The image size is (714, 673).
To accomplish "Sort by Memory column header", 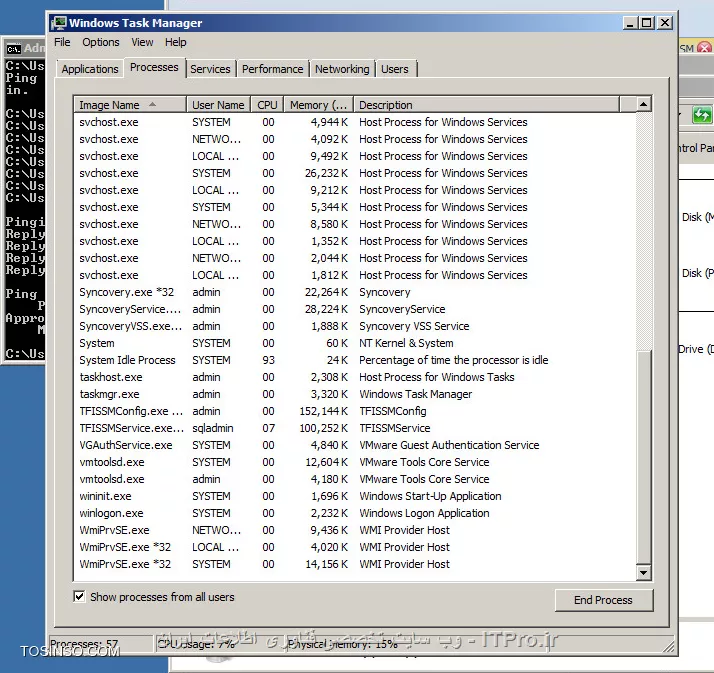I will 318,105.
